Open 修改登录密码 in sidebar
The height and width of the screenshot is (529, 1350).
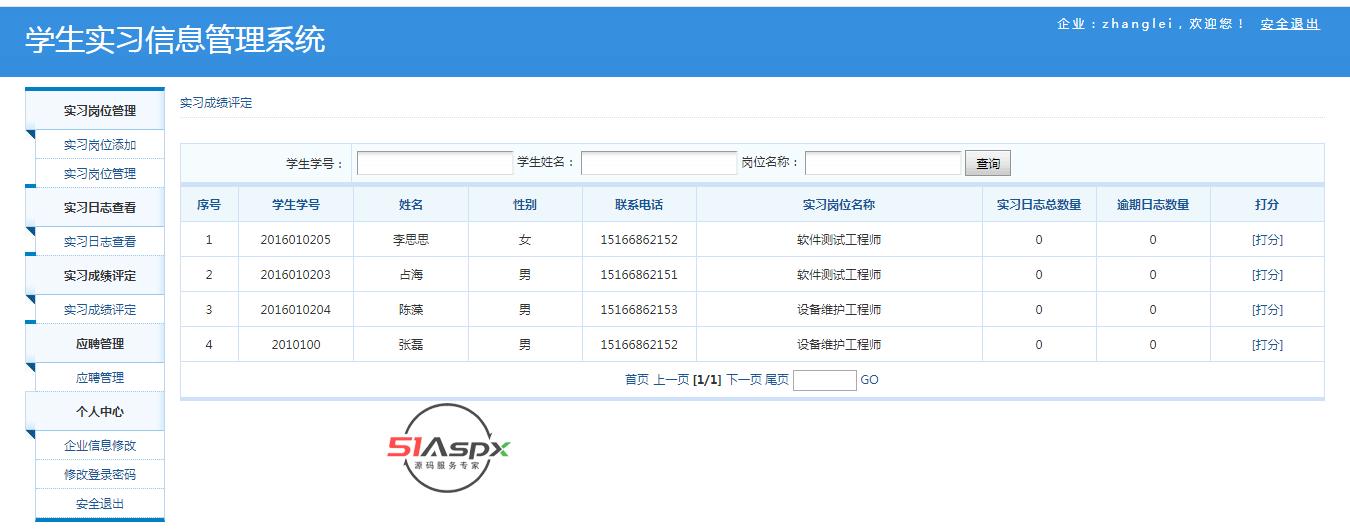coord(100,475)
